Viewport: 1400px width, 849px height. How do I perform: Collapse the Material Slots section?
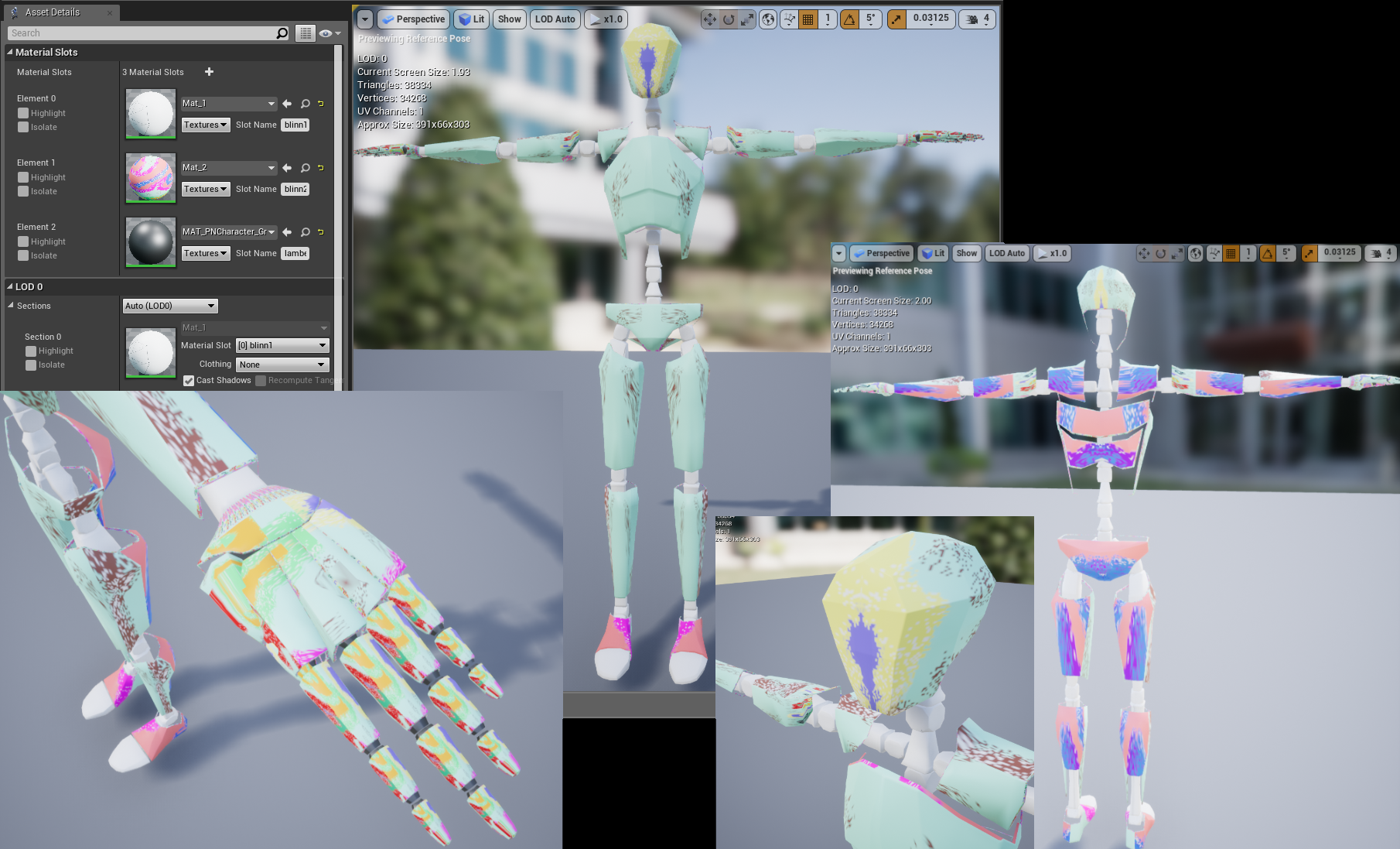[10, 52]
